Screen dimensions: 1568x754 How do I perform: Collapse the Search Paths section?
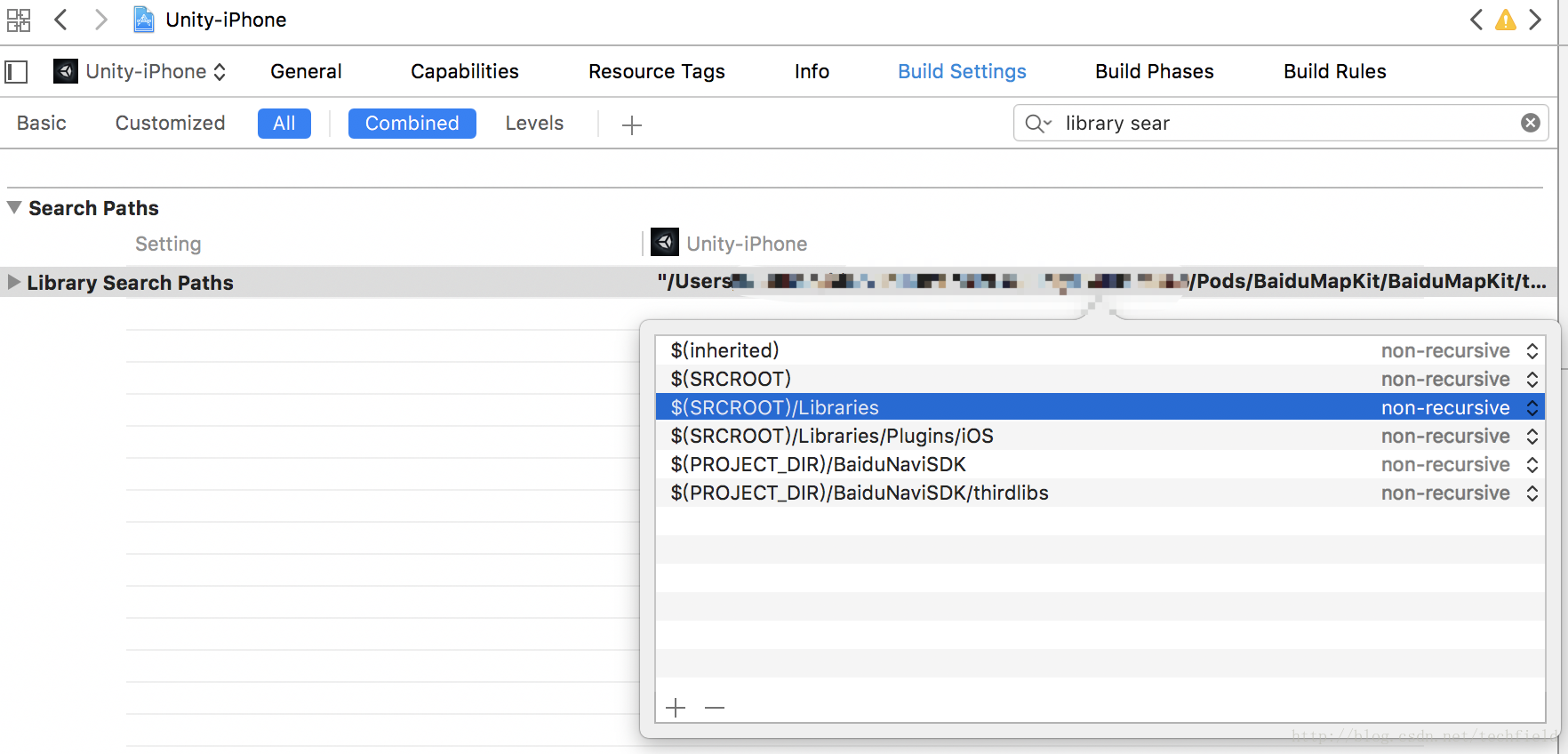coord(14,207)
